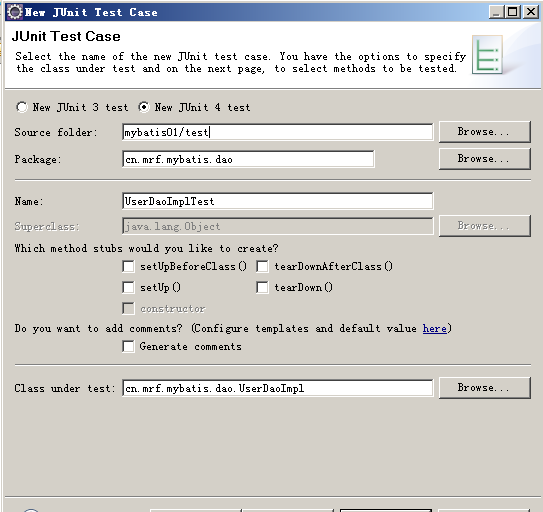This screenshot has height=512, width=543.
Task: Click the Package field with cn.mrf.mybatis.dao
Action: click(248, 159)
